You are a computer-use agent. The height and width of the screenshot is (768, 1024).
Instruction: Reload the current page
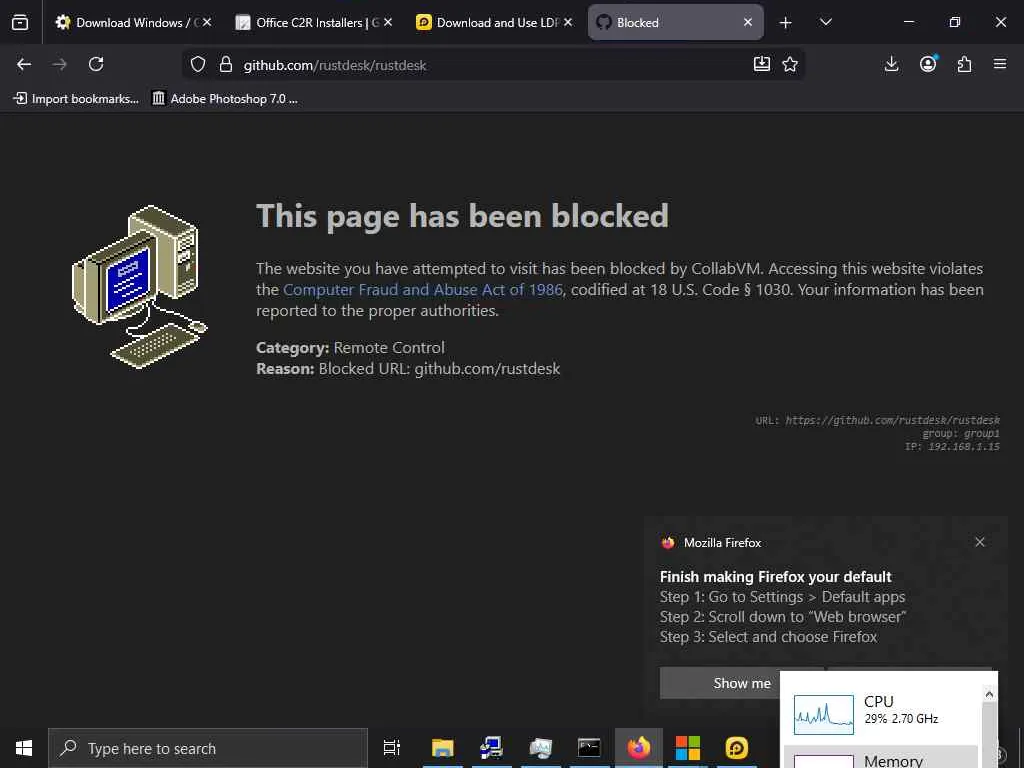(x=96, y=64)
